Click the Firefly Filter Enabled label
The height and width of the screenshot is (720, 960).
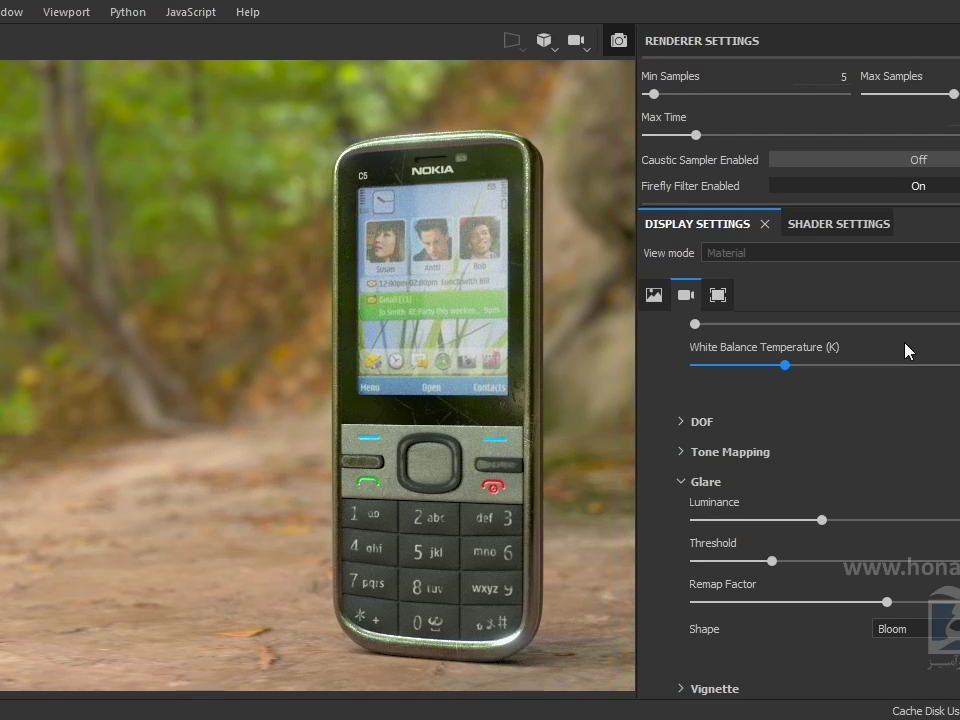point(690,186)
